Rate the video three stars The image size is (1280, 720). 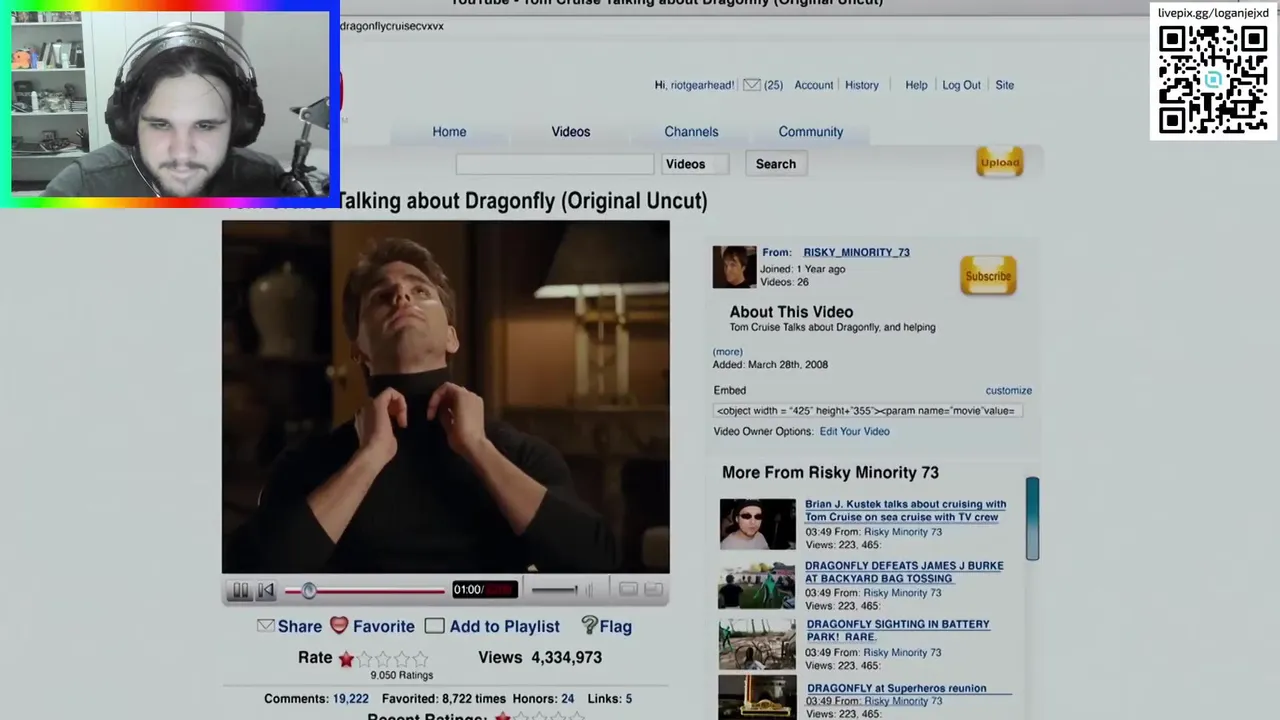383,659
